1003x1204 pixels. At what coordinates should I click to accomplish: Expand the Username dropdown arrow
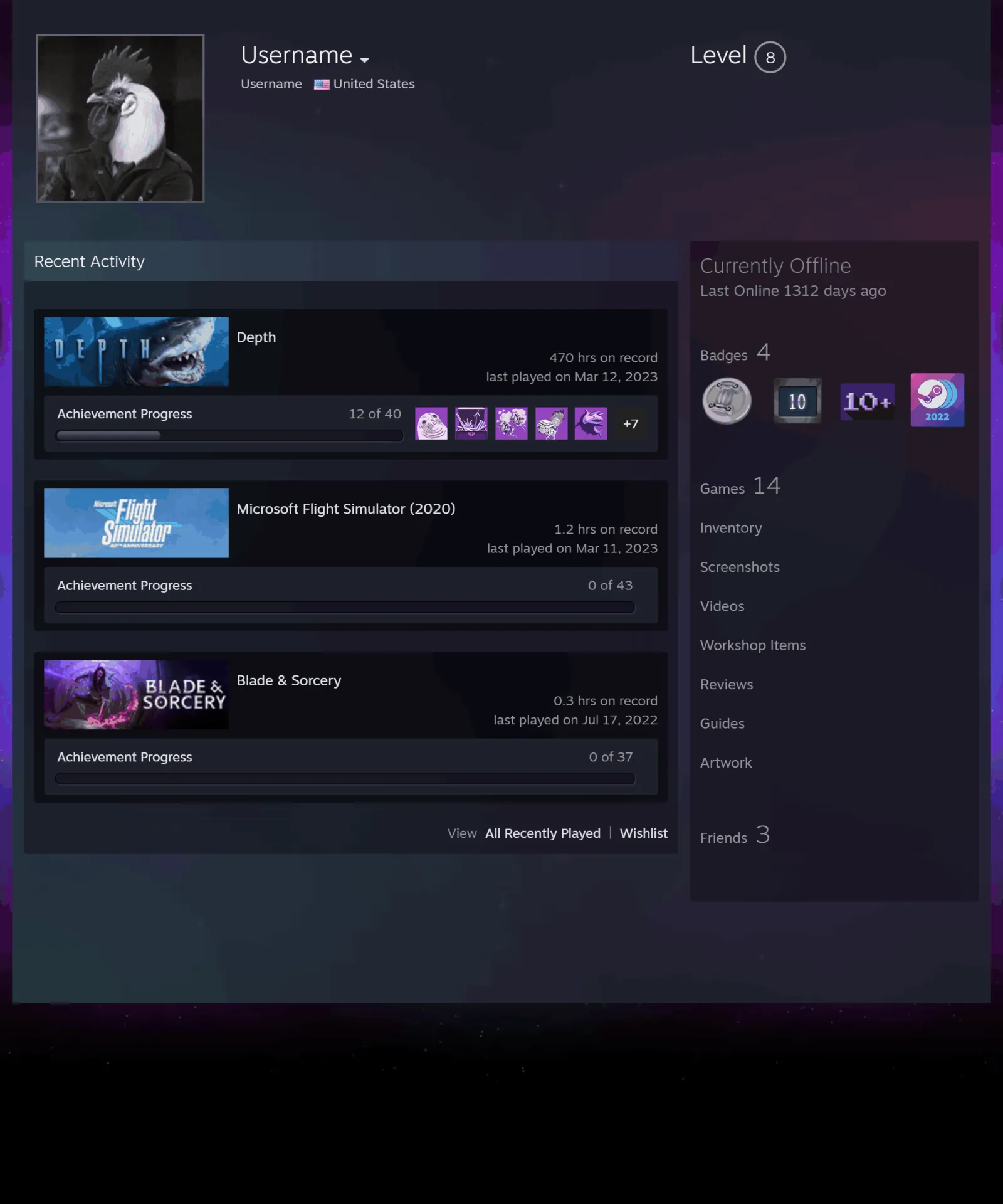click(x=364, y=60)
